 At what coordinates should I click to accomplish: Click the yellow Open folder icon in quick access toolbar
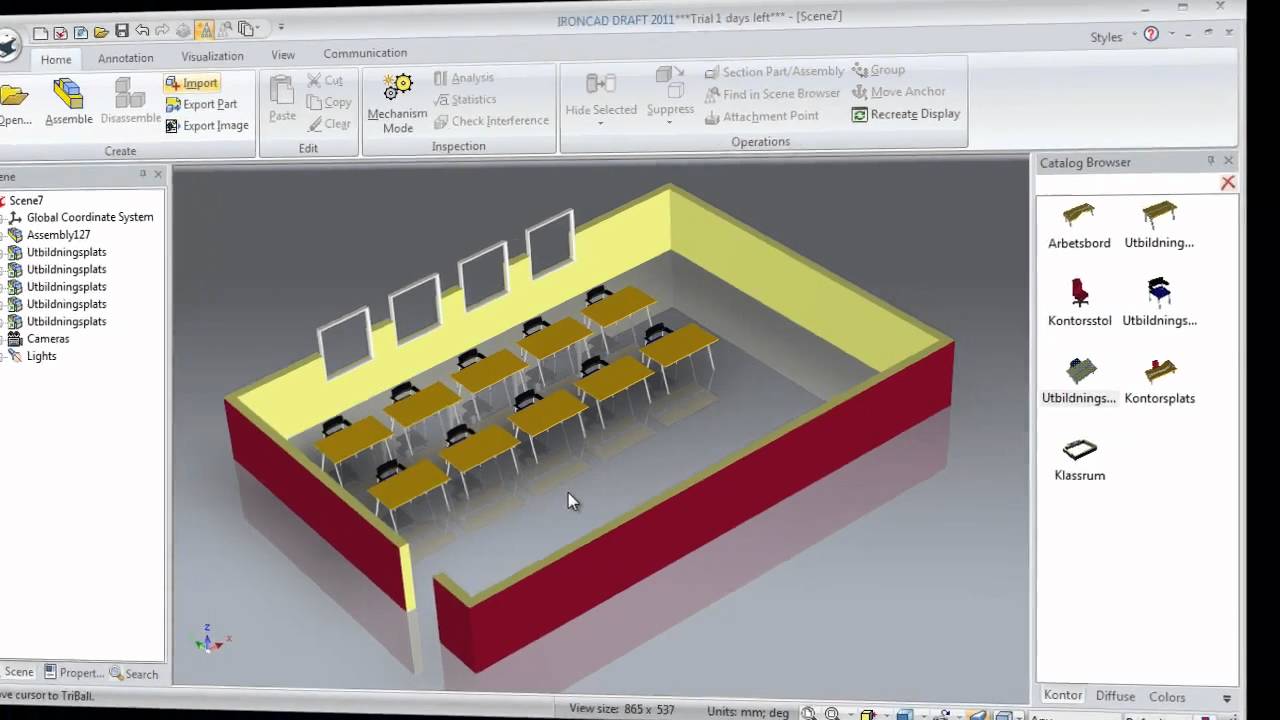tap(101, 32)
